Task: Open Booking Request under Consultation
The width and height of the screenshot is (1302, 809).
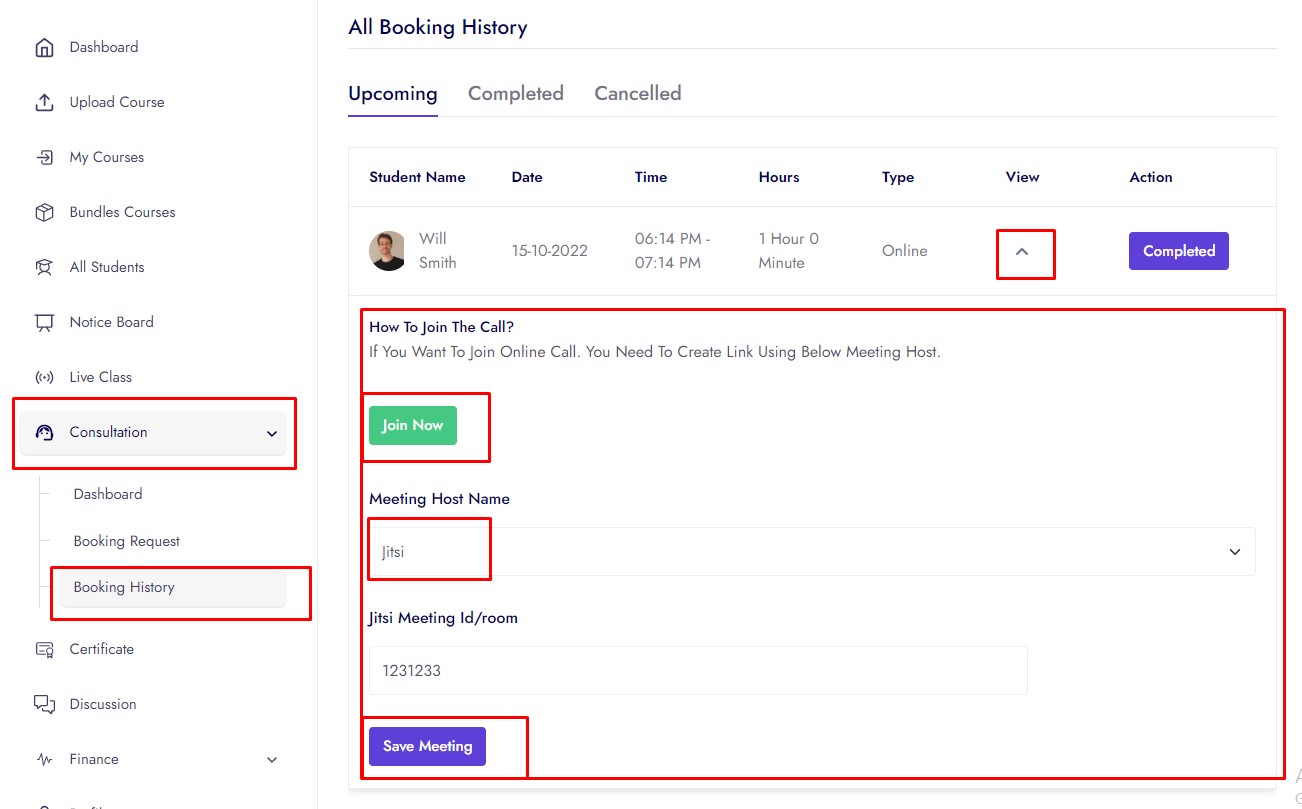Action: point(127,541)
